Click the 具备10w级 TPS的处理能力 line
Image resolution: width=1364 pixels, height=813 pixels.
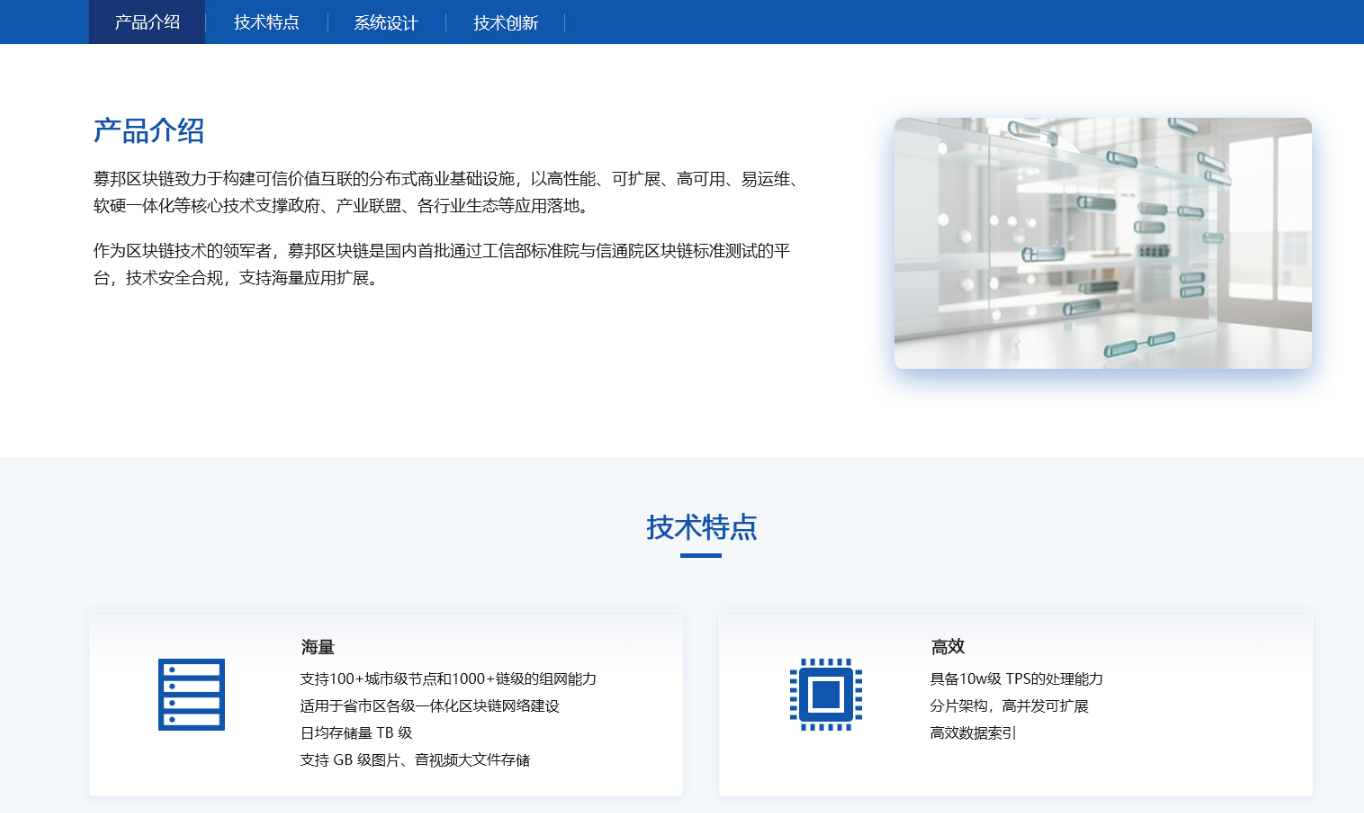click(x=1016, y=679)
